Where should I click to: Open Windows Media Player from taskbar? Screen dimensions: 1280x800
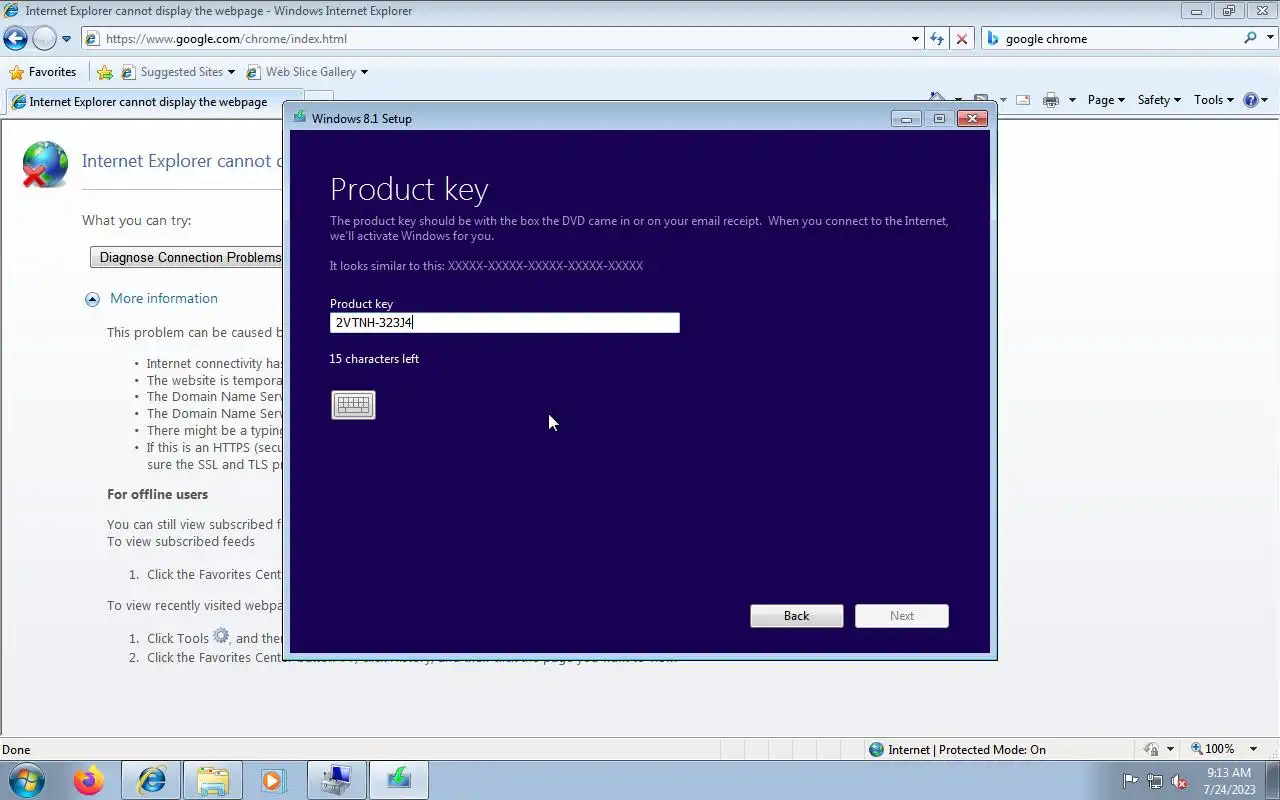click(x=274, y=780)
